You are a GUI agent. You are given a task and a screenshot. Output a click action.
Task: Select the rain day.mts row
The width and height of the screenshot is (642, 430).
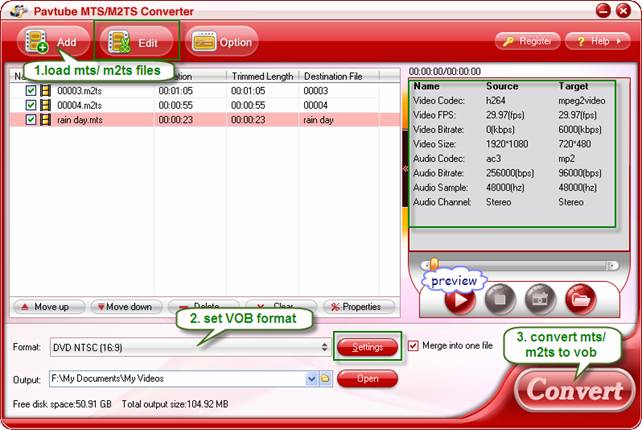(205, 120)
